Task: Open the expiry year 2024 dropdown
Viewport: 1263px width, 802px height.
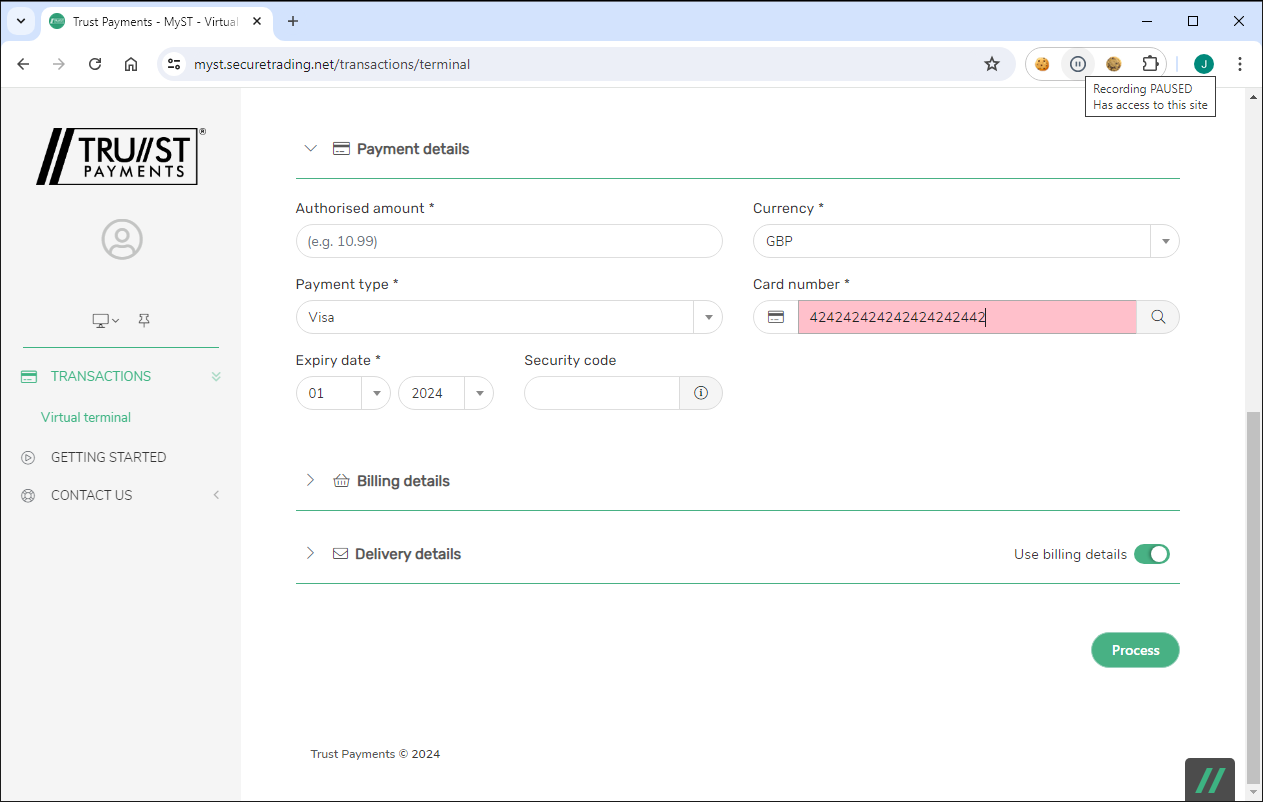Action: pyautogui.click(x=446, y=393)
